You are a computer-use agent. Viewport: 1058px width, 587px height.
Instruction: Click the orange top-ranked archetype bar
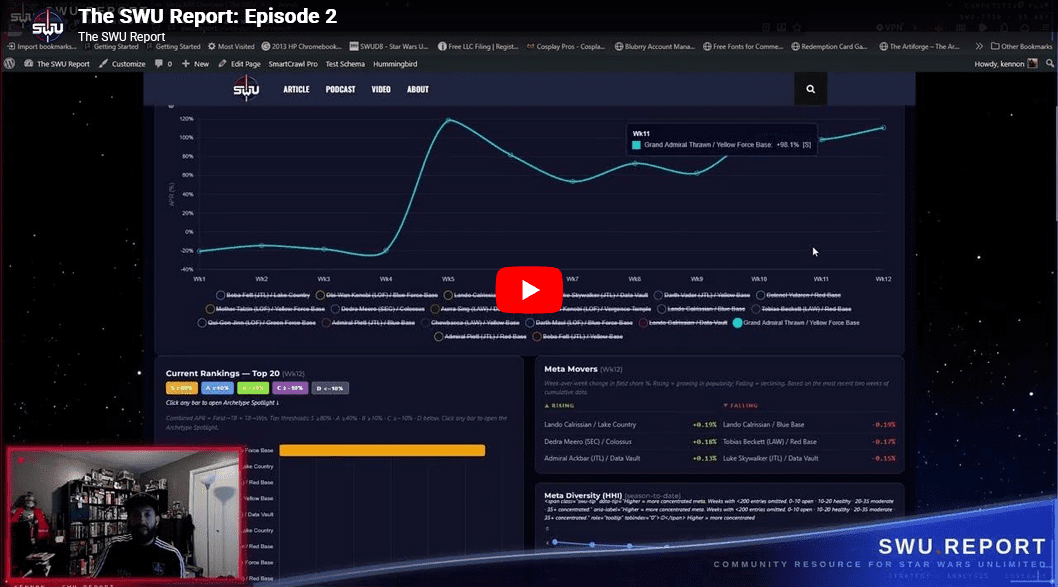point(382,450)
